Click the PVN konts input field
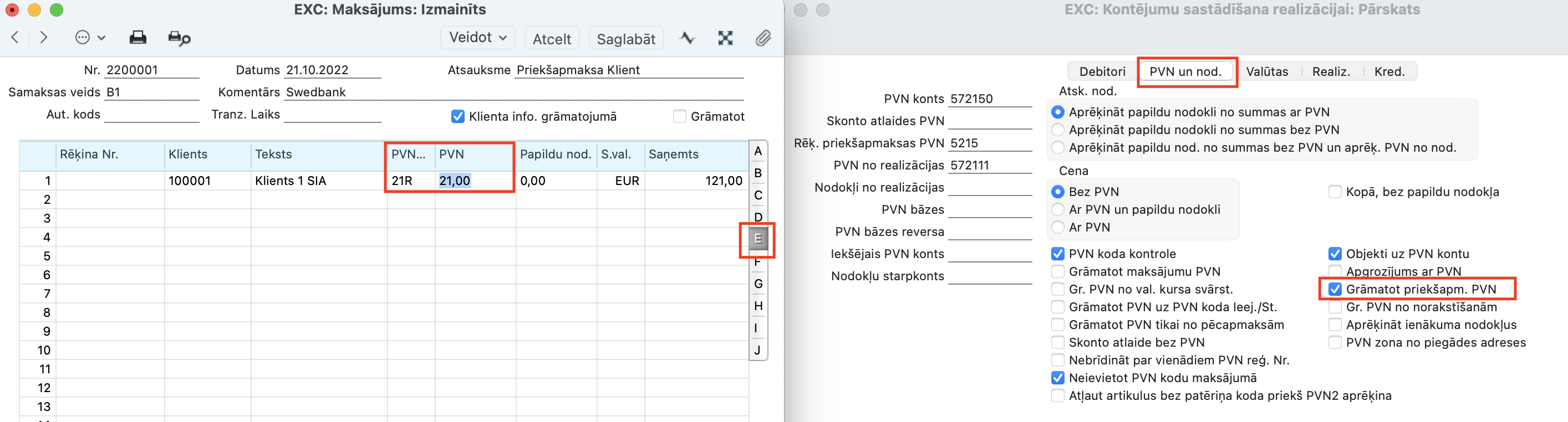 click(990, 99)
